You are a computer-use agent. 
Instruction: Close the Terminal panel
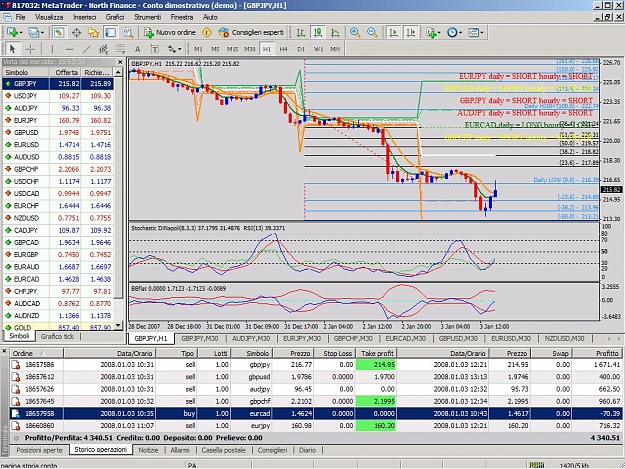pyautogui.click(x=4, y=351)
